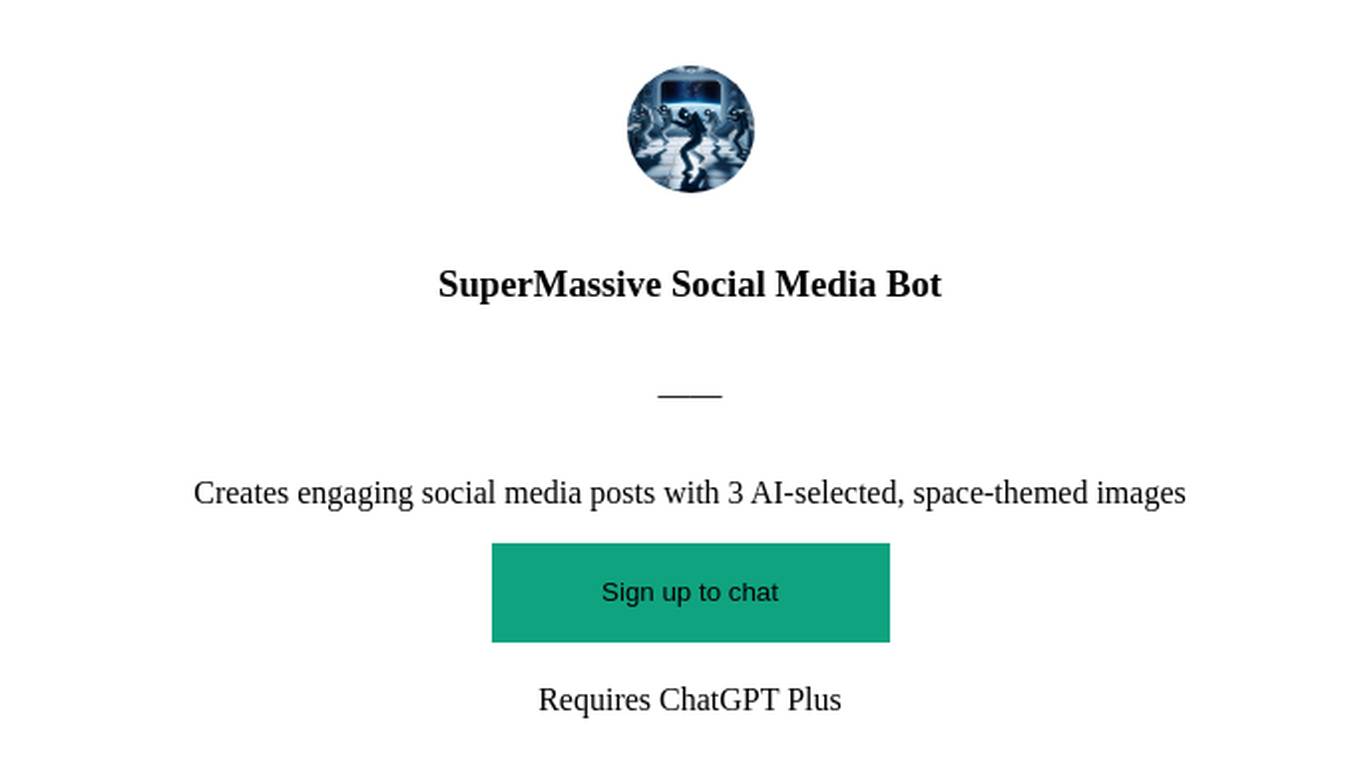Click the word Media in the heading
Screen dimensions: 1360x764
tap(826, 285)
